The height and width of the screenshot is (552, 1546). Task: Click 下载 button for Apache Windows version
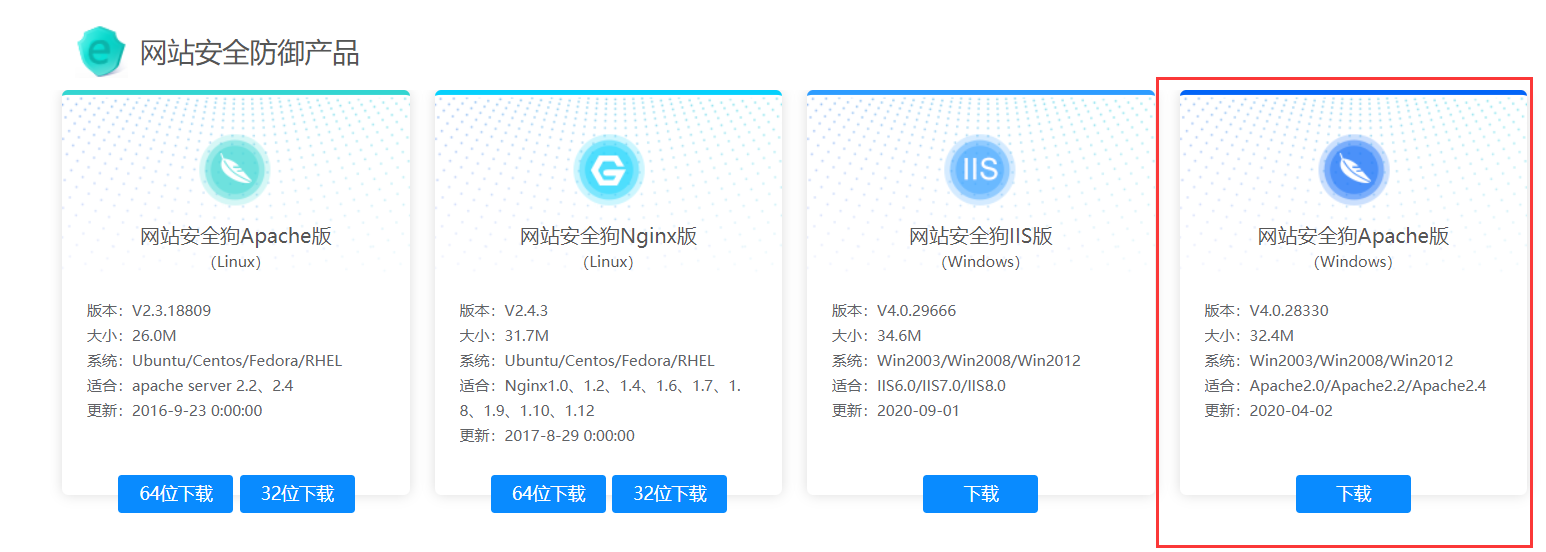point(1353,494)
